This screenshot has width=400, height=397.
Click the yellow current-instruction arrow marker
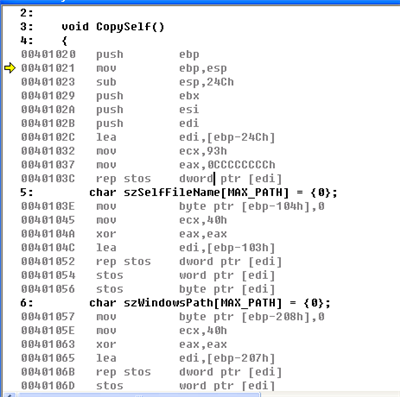(x=10, y=68)
